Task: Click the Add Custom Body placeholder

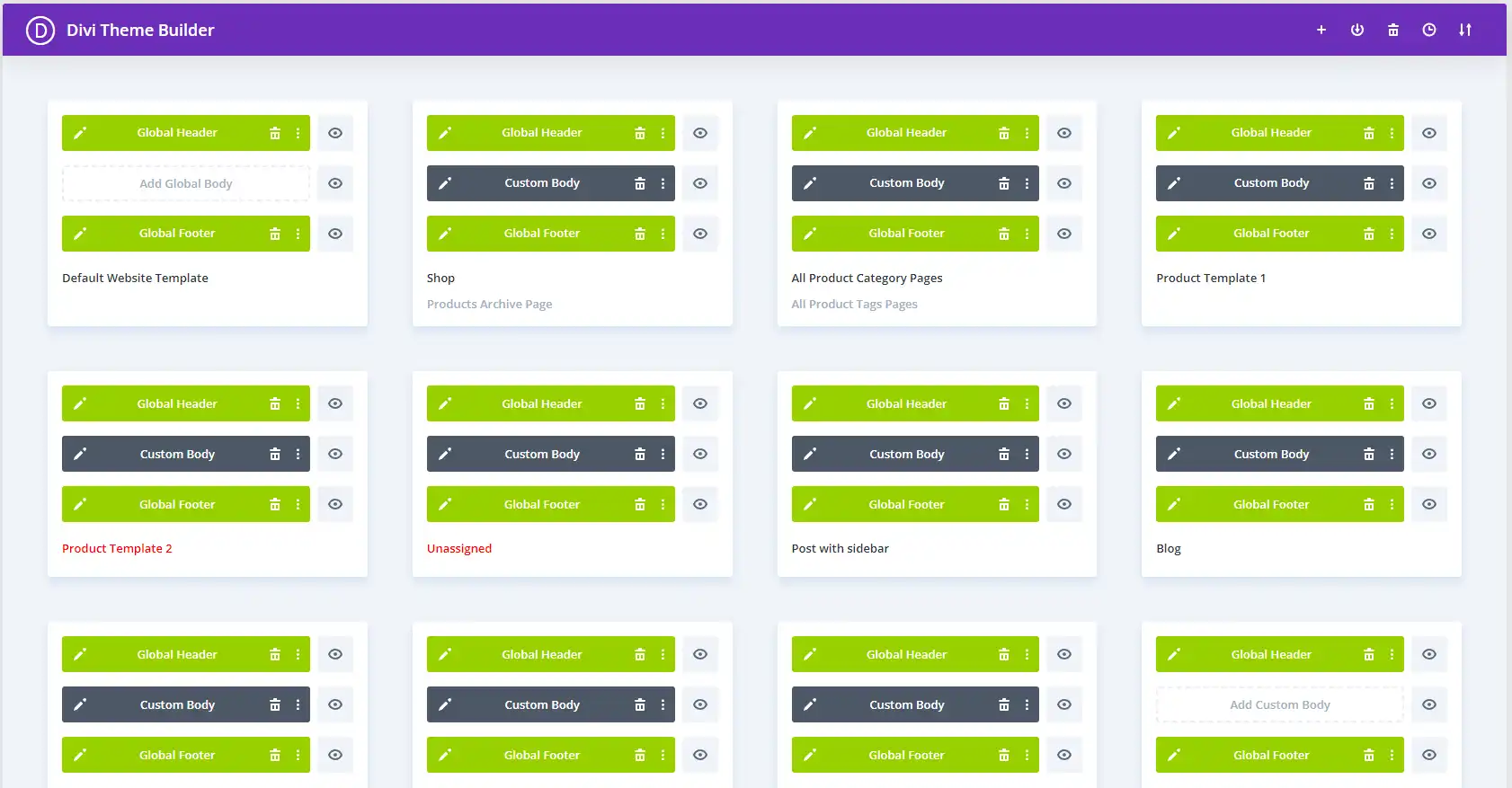Action: click(x=1279, y=704)
